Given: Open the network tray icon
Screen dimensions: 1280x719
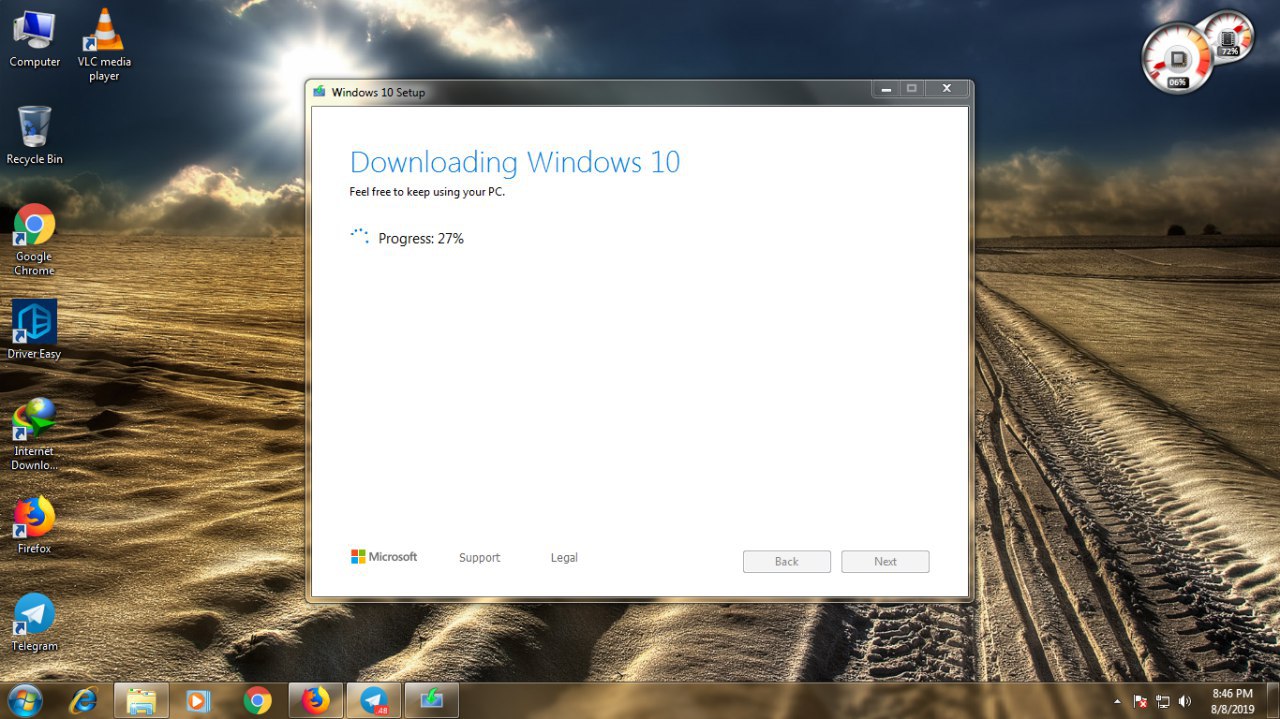Looking at the screenshot, I should (1163, 701).
